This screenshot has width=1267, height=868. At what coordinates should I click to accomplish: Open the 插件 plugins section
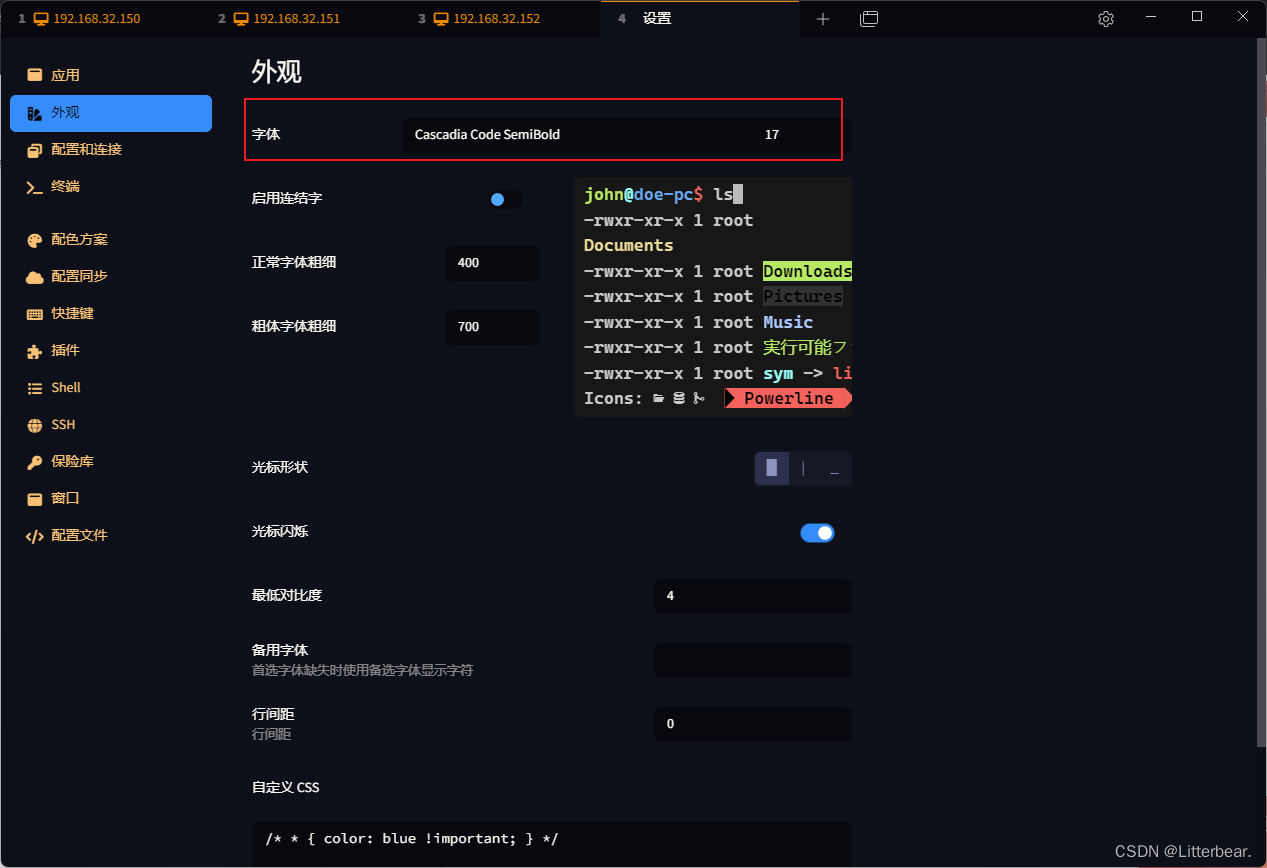(110, 350)
